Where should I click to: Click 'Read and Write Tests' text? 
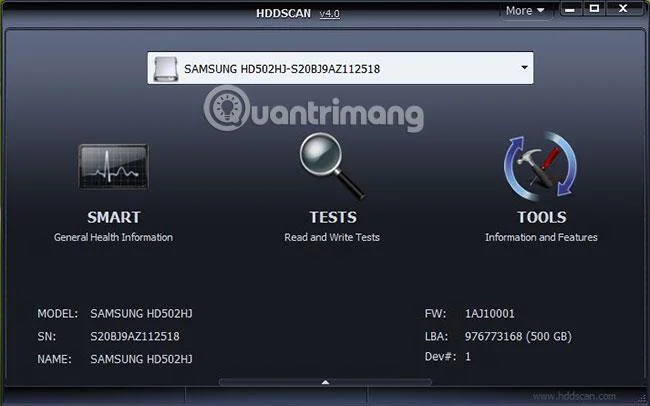click(x=332, y=237)
